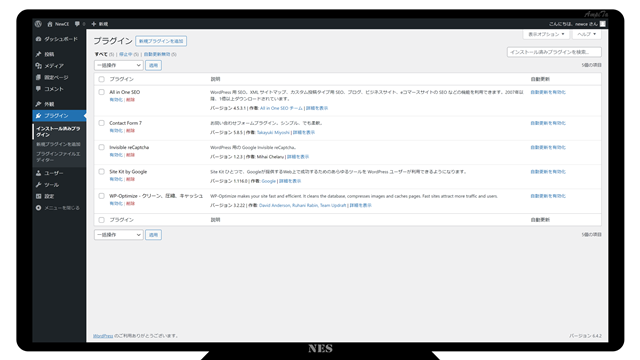Enable auto-updates for WP-Optimize
Viewport: 640px width, 360px height.
(x=548, y=196)
